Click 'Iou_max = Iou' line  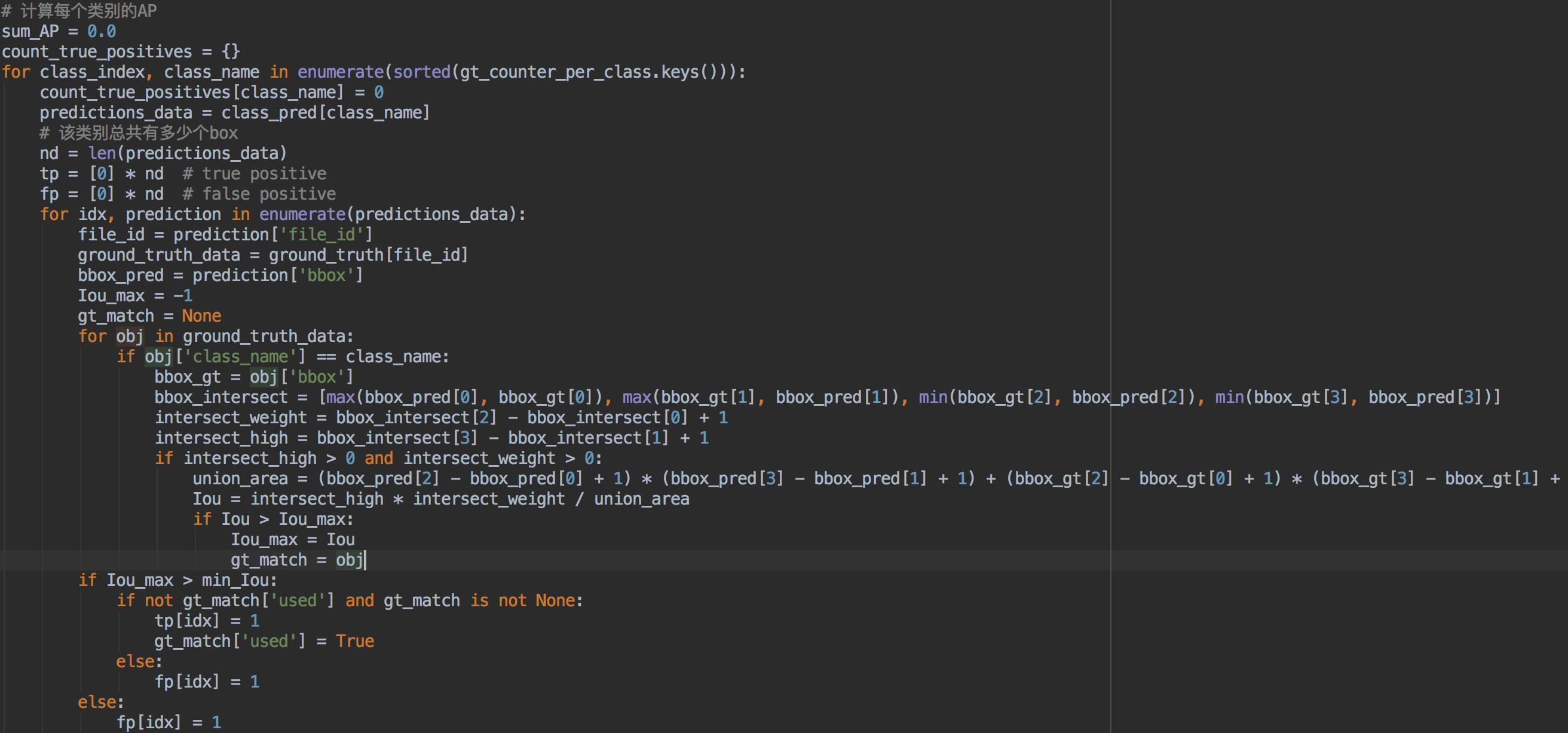(x=293, y=539)
